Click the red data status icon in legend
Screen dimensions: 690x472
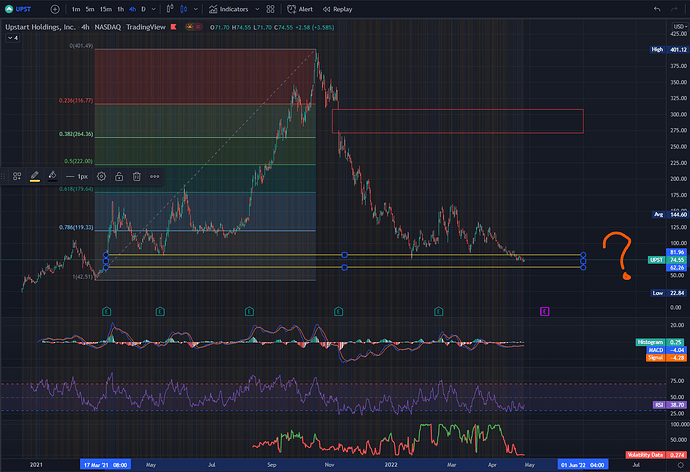(198, 27)
